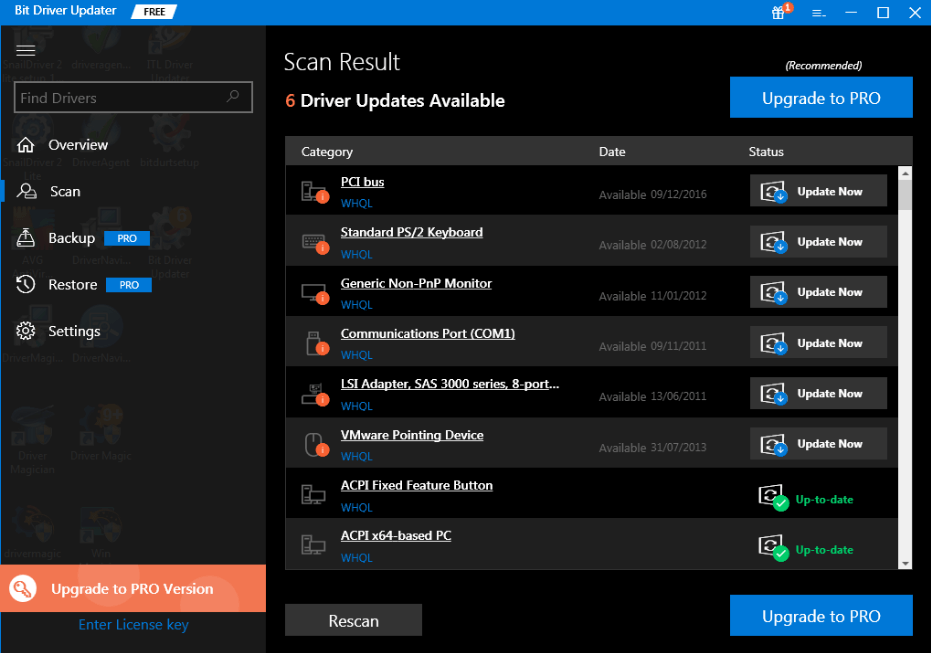Image resolution: width=931 pixels, height=653 pixels.
Task: Click Upgrade to PRO at top right
Action: click(821, 97)
